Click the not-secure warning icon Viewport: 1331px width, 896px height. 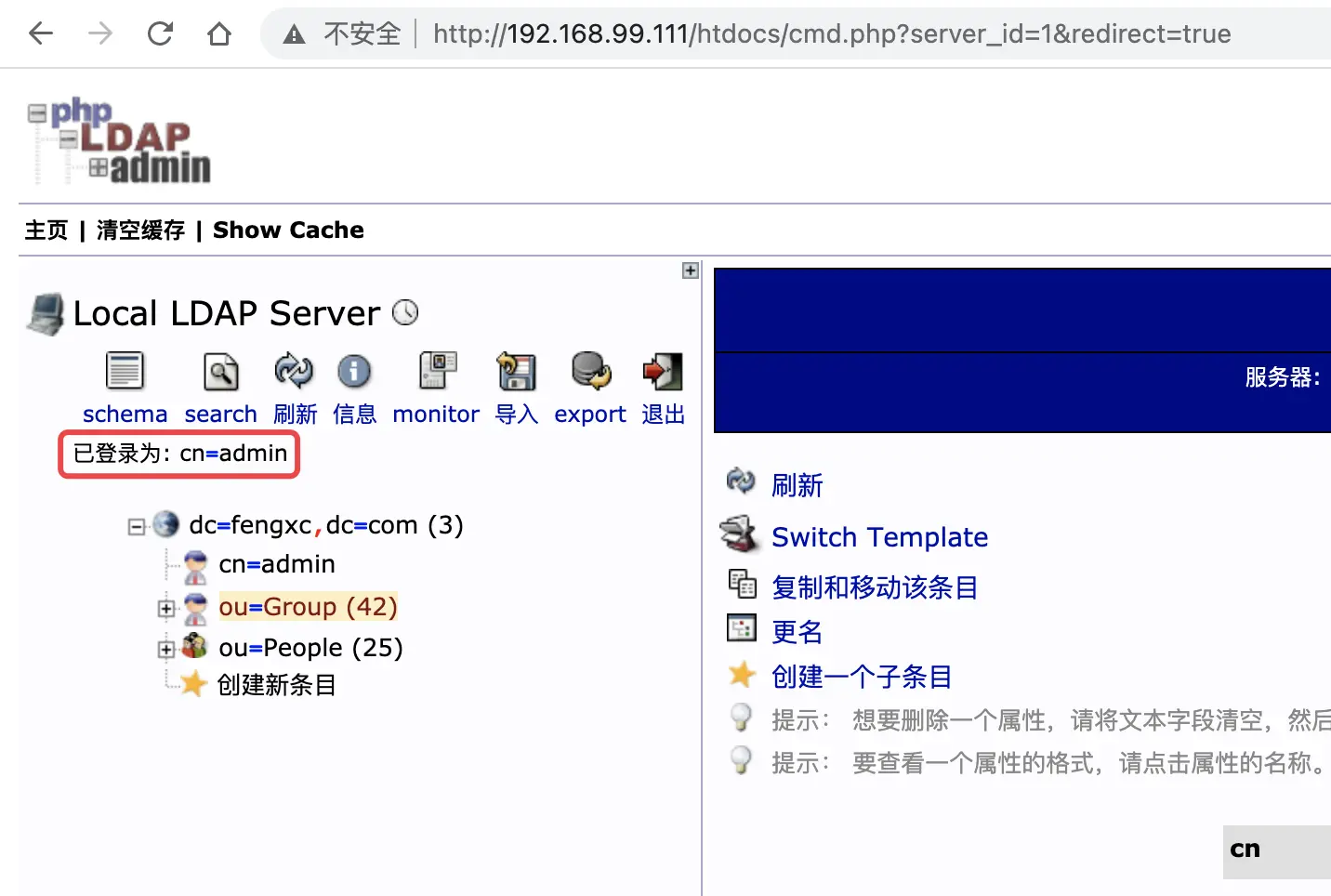click(x=294, y=34)
